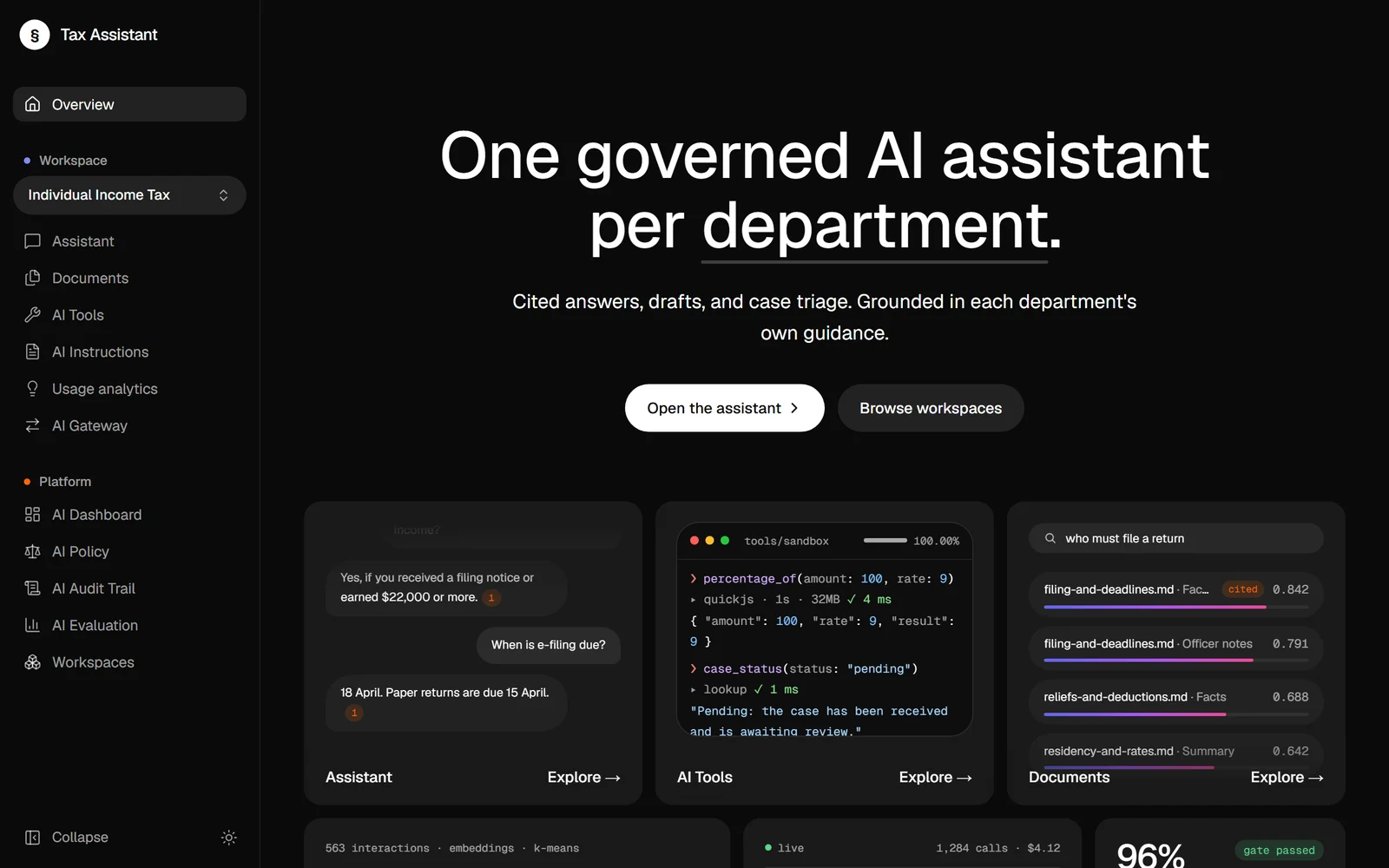Click the '563 interactions' text
Viewport: 1389px width, 868px height.
378,848
